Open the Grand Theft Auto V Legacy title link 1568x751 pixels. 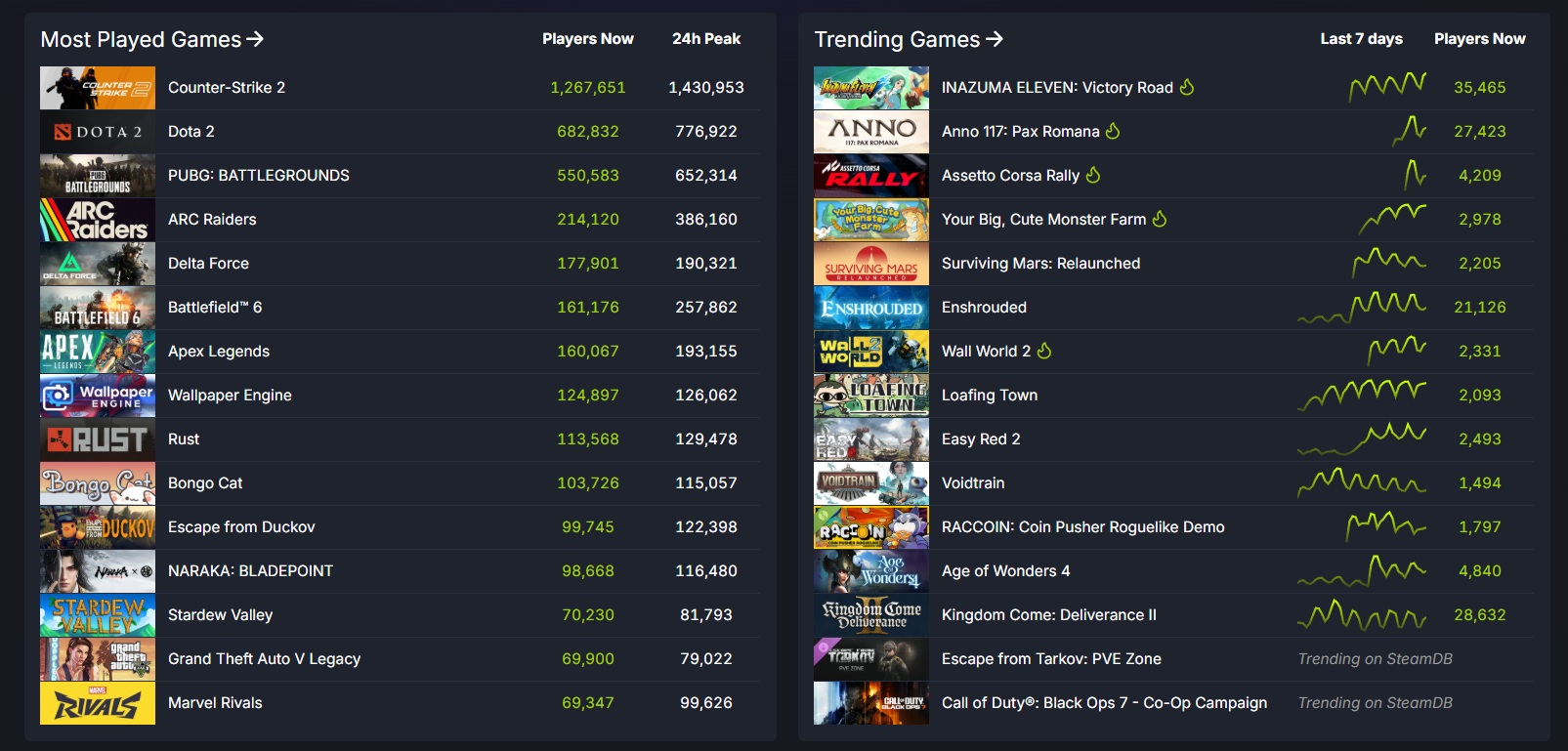pos(264,659)
